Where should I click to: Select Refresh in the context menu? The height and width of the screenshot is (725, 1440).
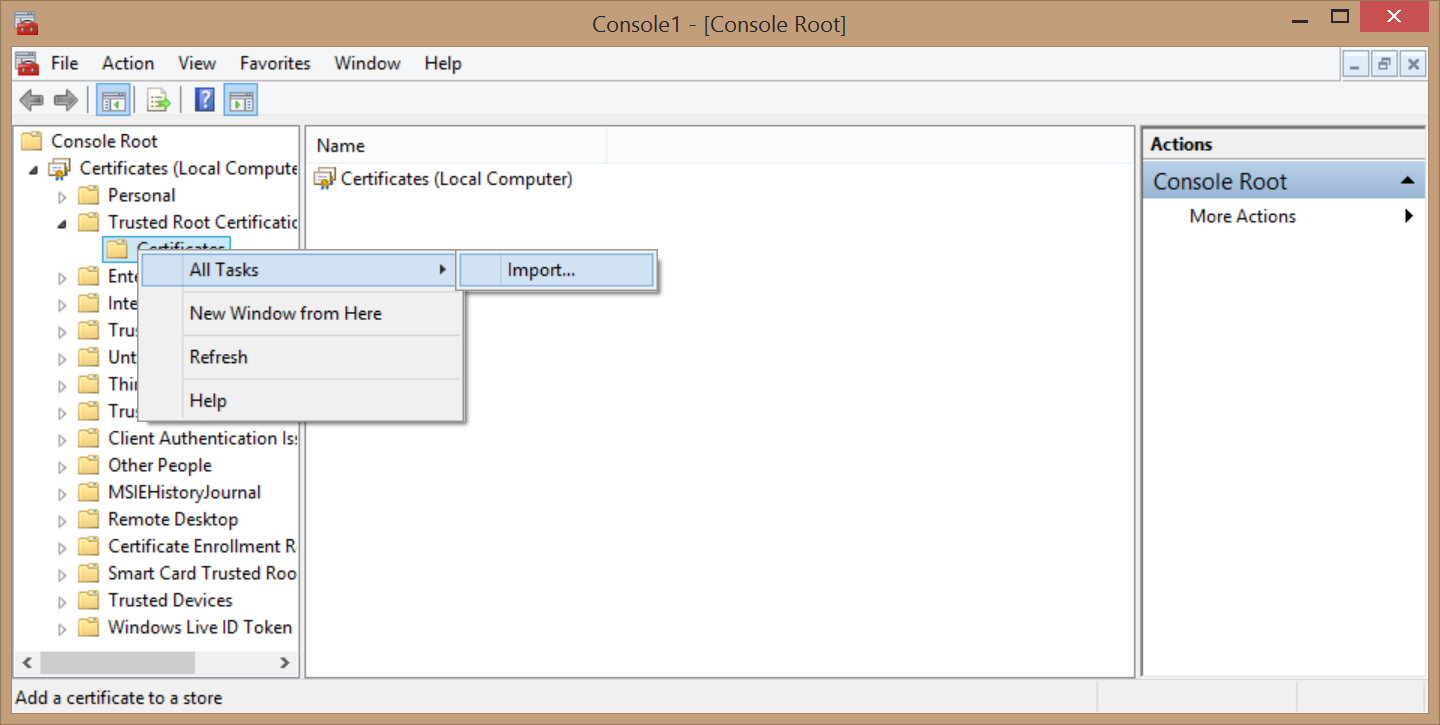tap(218, 357)
